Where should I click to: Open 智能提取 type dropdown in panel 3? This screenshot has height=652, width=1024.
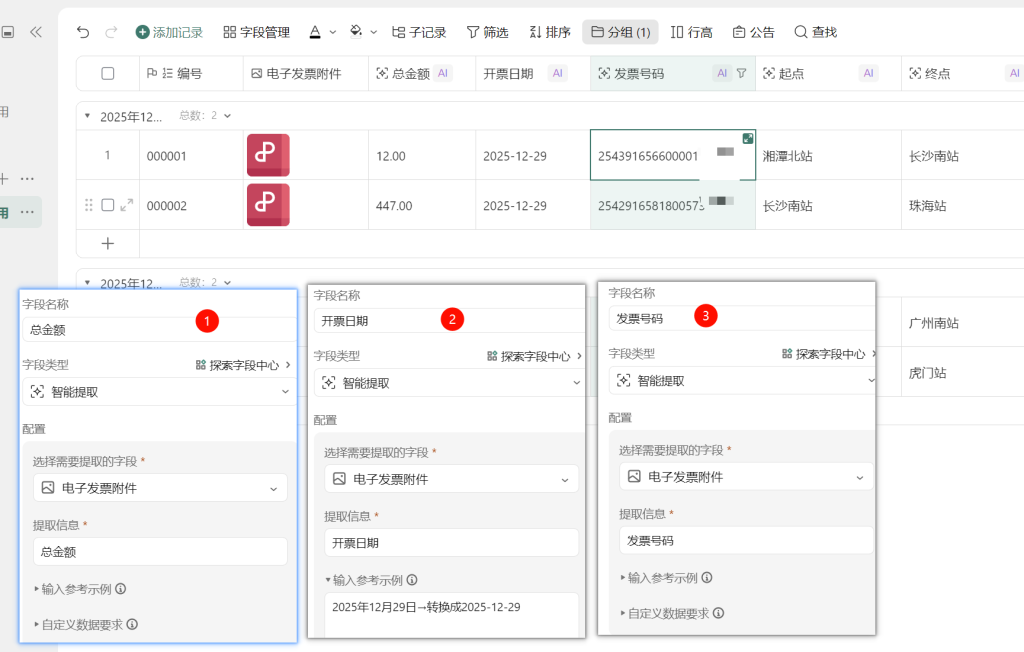tap(742, 380)
